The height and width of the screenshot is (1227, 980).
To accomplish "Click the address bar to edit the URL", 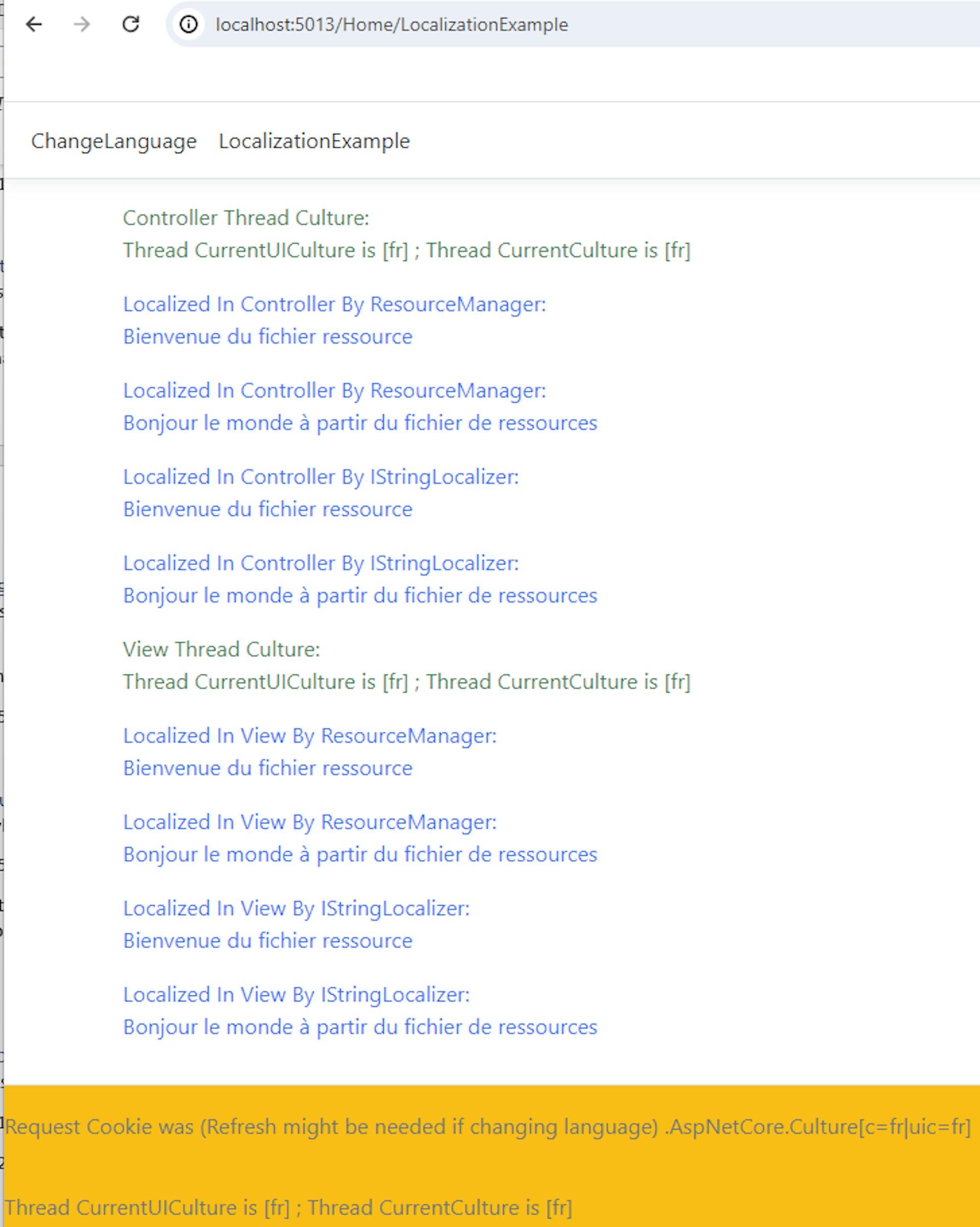I will (x=512, y=25).
